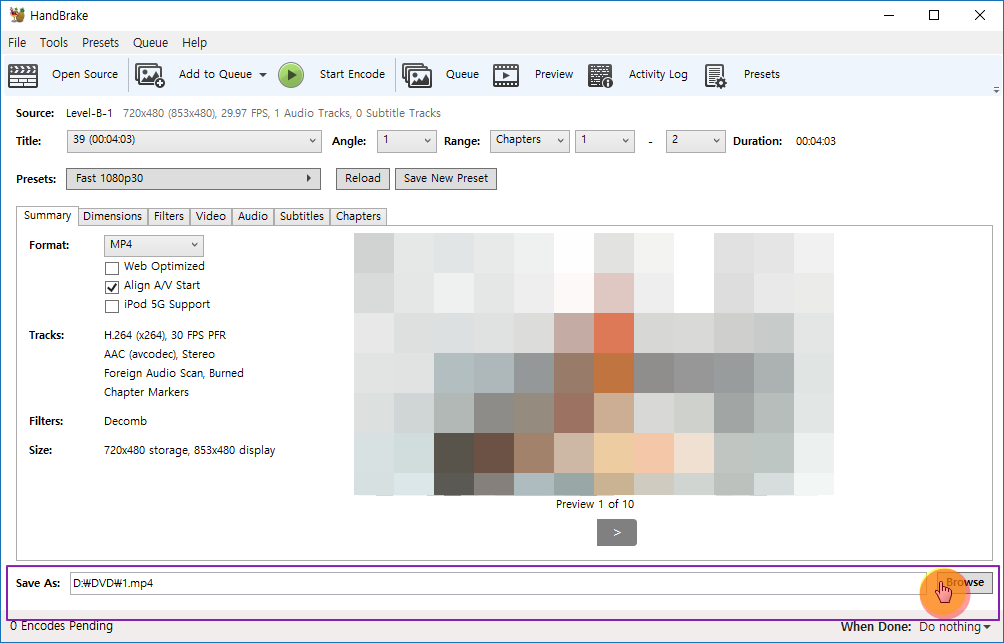Click the Save New Preset button
Viewport: 1004px width, 643px height.
pos(446,179)
